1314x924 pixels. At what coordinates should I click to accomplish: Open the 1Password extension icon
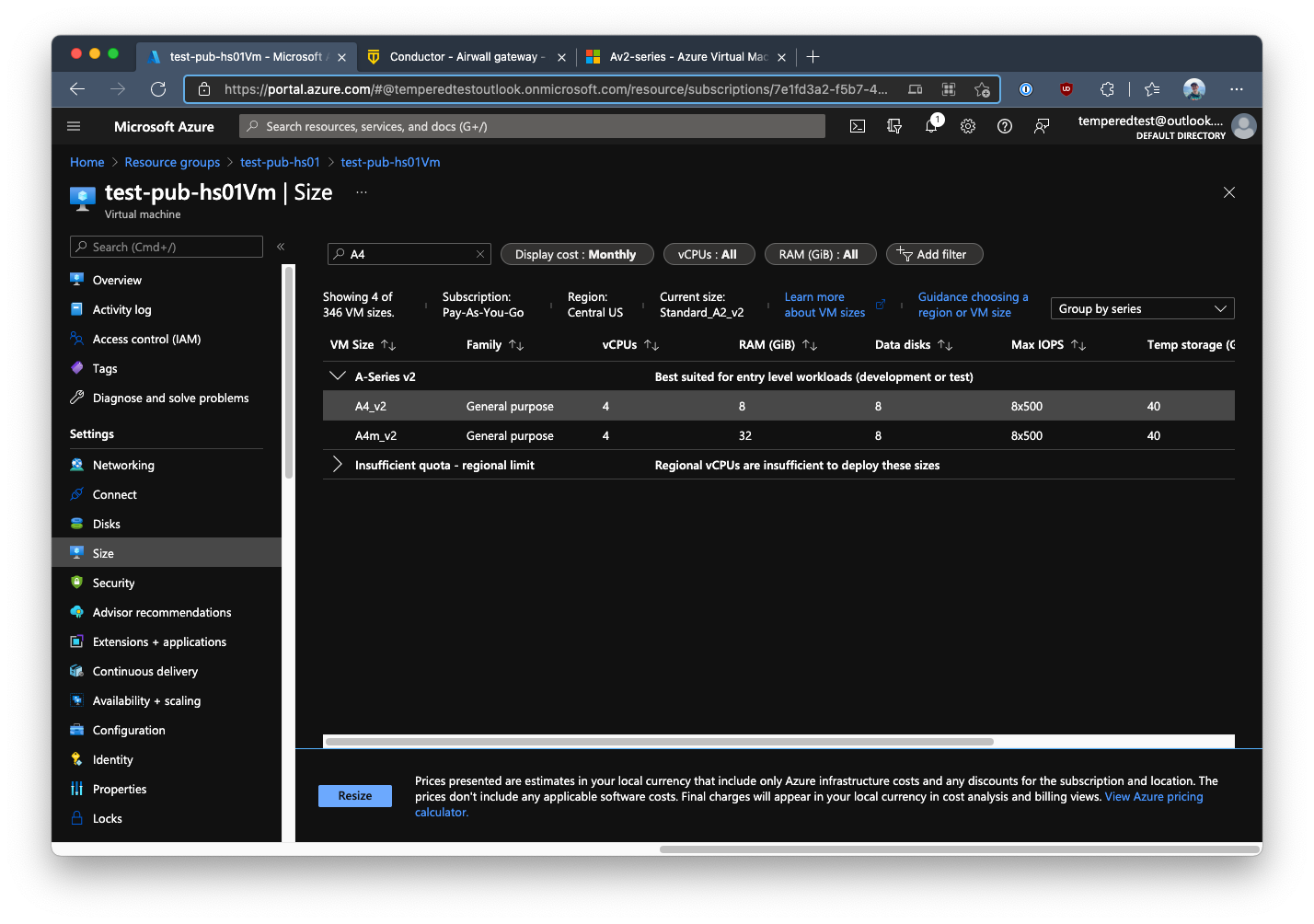pos(1026,89)
